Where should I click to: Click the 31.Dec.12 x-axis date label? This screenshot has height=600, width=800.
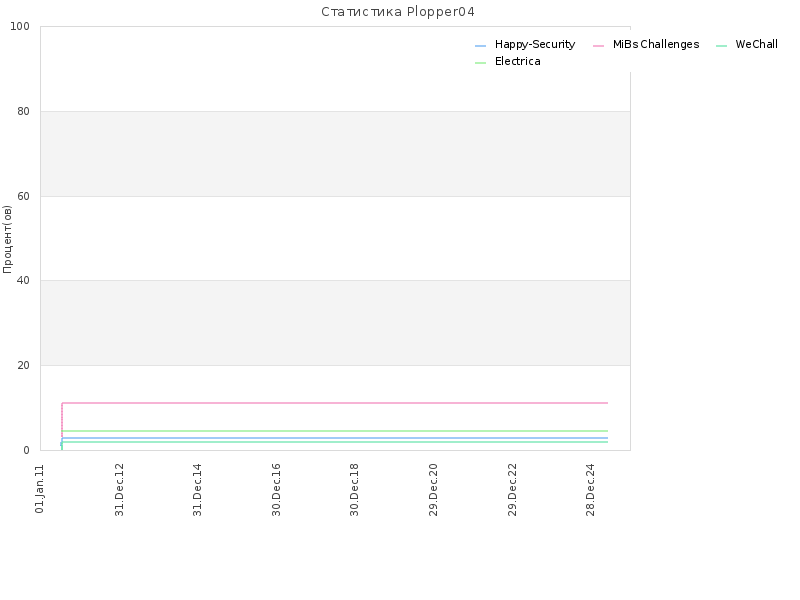click(x=119, y=490)
